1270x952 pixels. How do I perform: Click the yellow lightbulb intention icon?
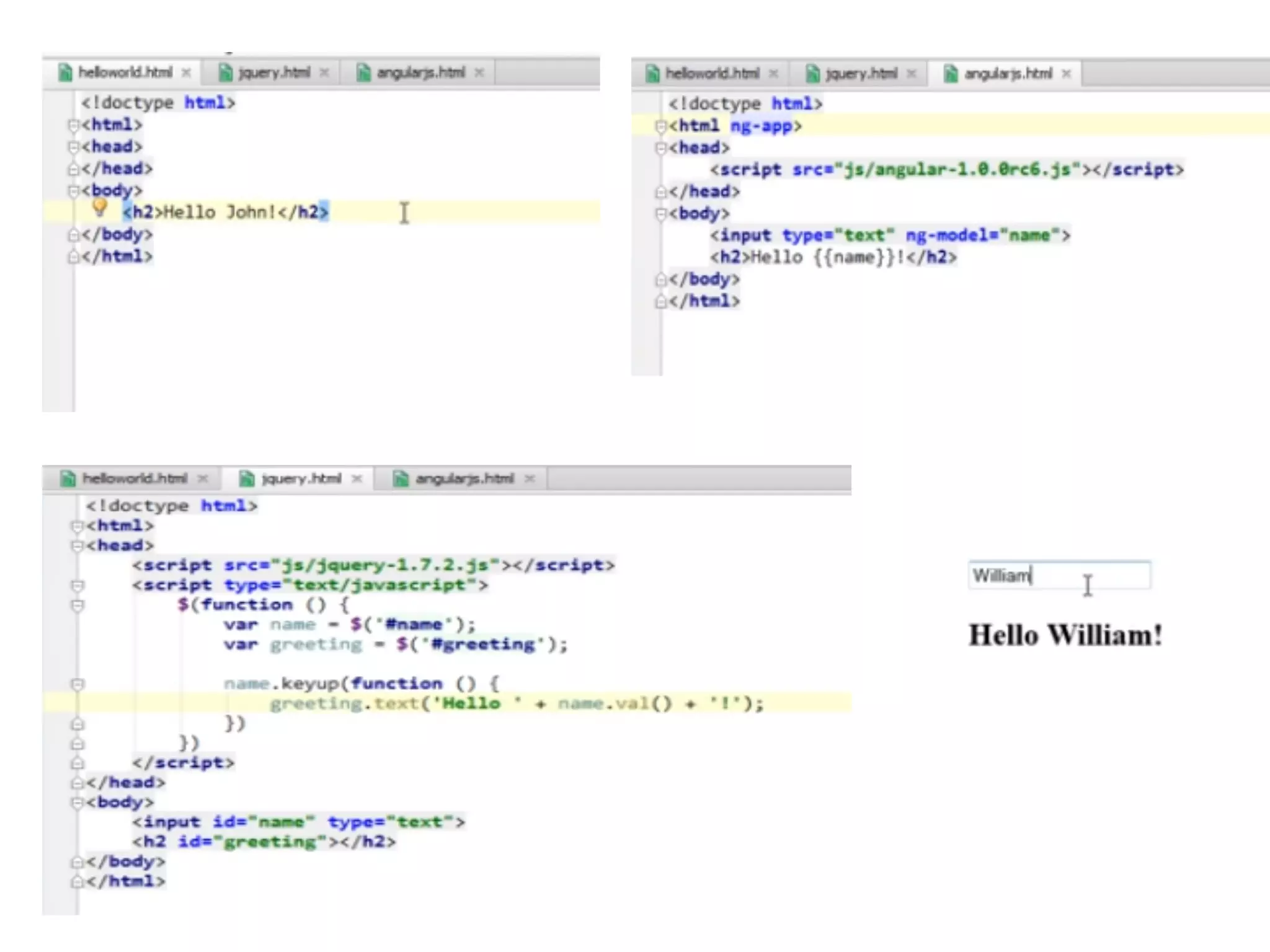coord(99,208)
